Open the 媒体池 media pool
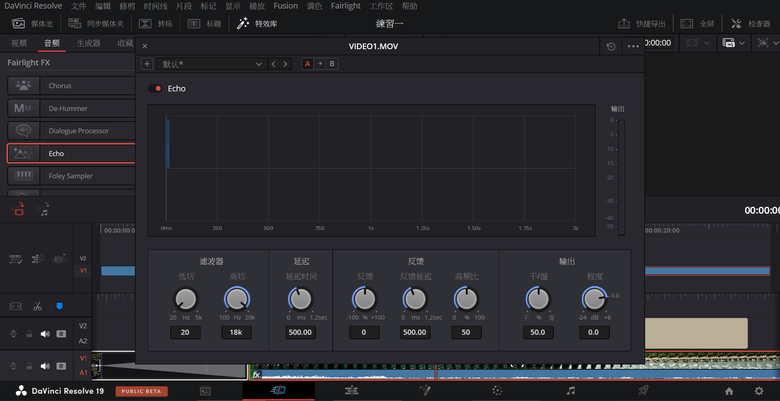Screen dimensions: 780x401 [x=32, y=23]
